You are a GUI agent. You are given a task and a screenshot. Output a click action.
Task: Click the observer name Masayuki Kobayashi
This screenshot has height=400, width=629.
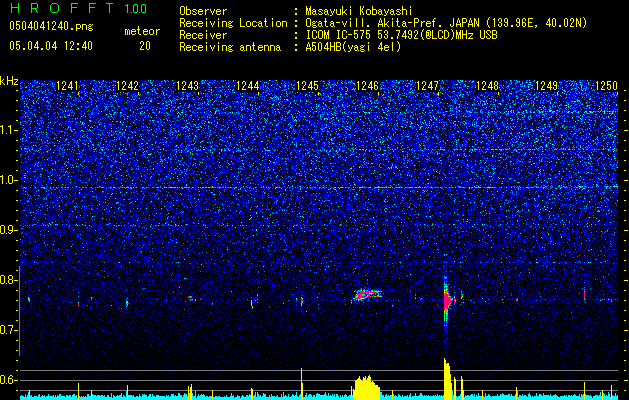358,11
